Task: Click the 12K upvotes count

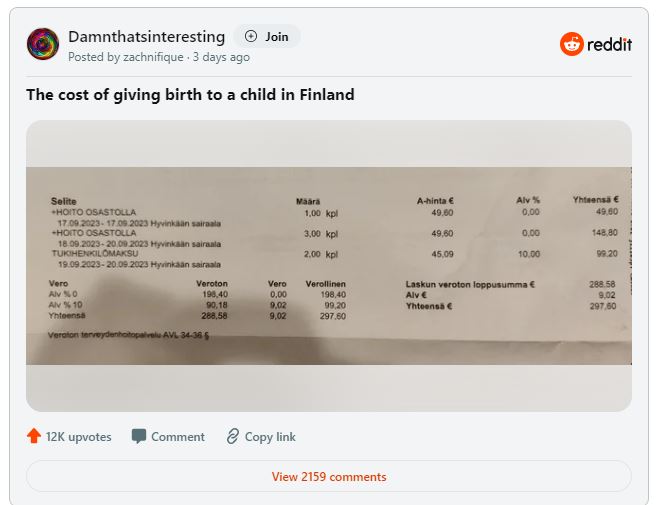Action: (x=78, y=437)
